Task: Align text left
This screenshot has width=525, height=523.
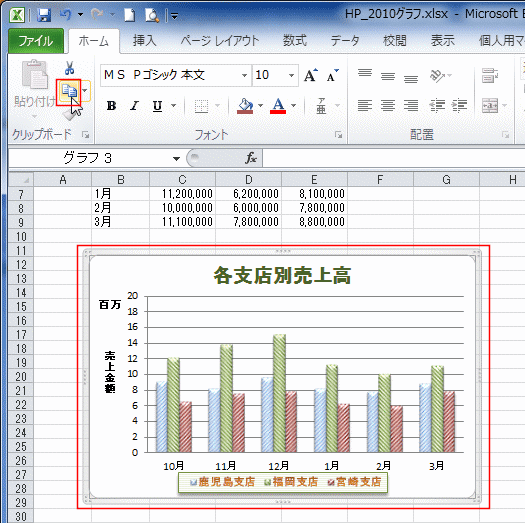Action: pos(365,106)
